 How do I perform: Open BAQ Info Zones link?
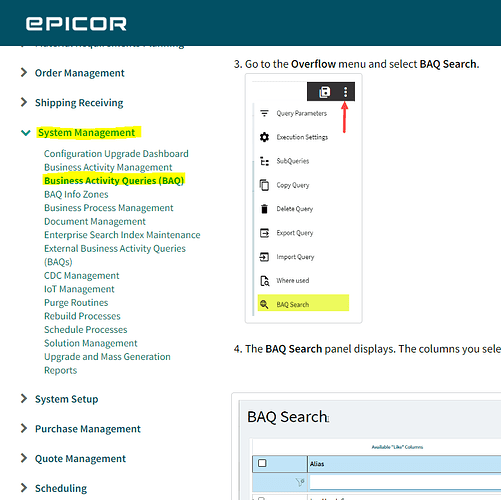click(x=76, y=194)
